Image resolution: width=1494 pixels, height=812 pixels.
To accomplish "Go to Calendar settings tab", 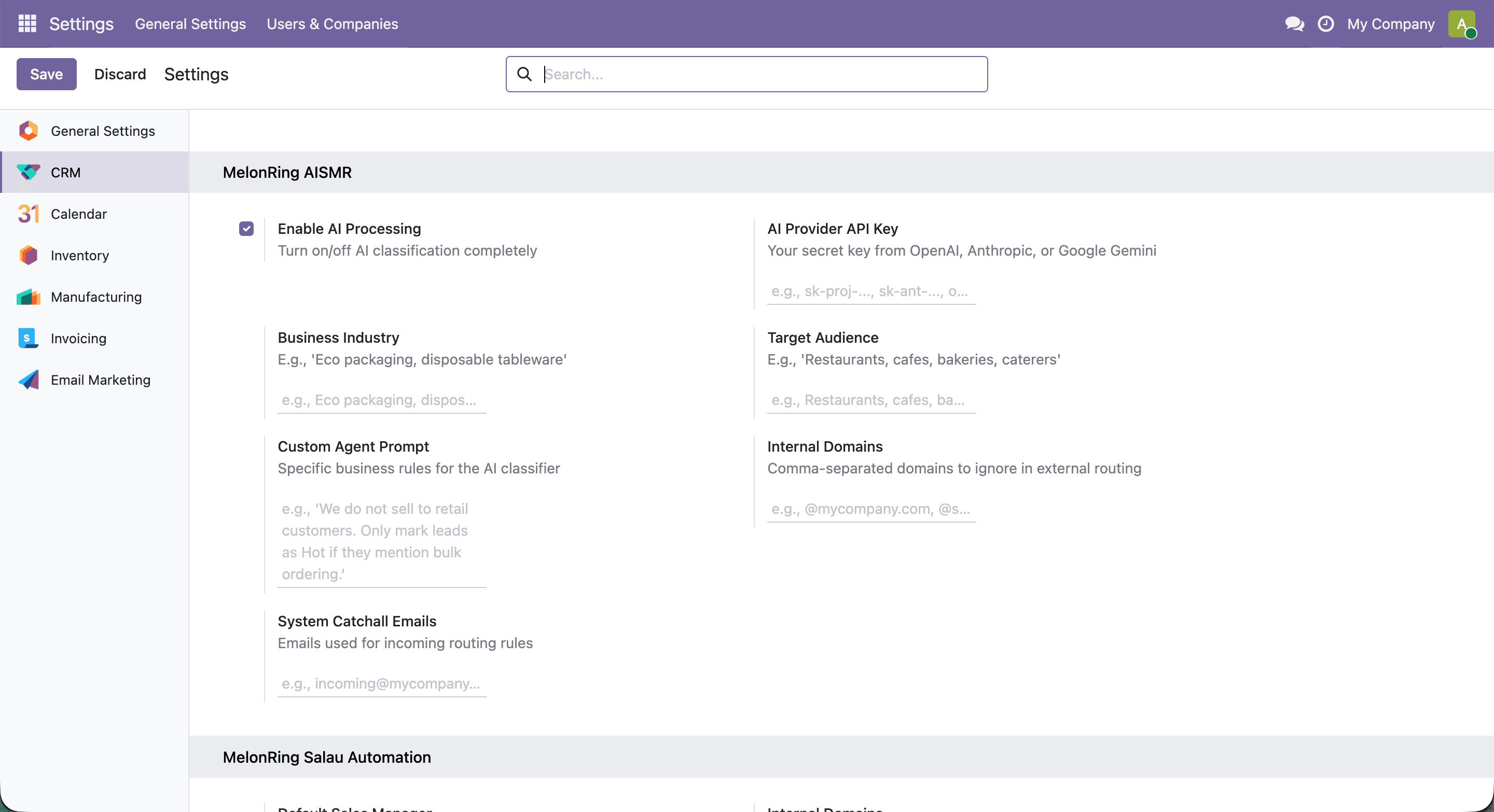I will [x=94, y=214].
